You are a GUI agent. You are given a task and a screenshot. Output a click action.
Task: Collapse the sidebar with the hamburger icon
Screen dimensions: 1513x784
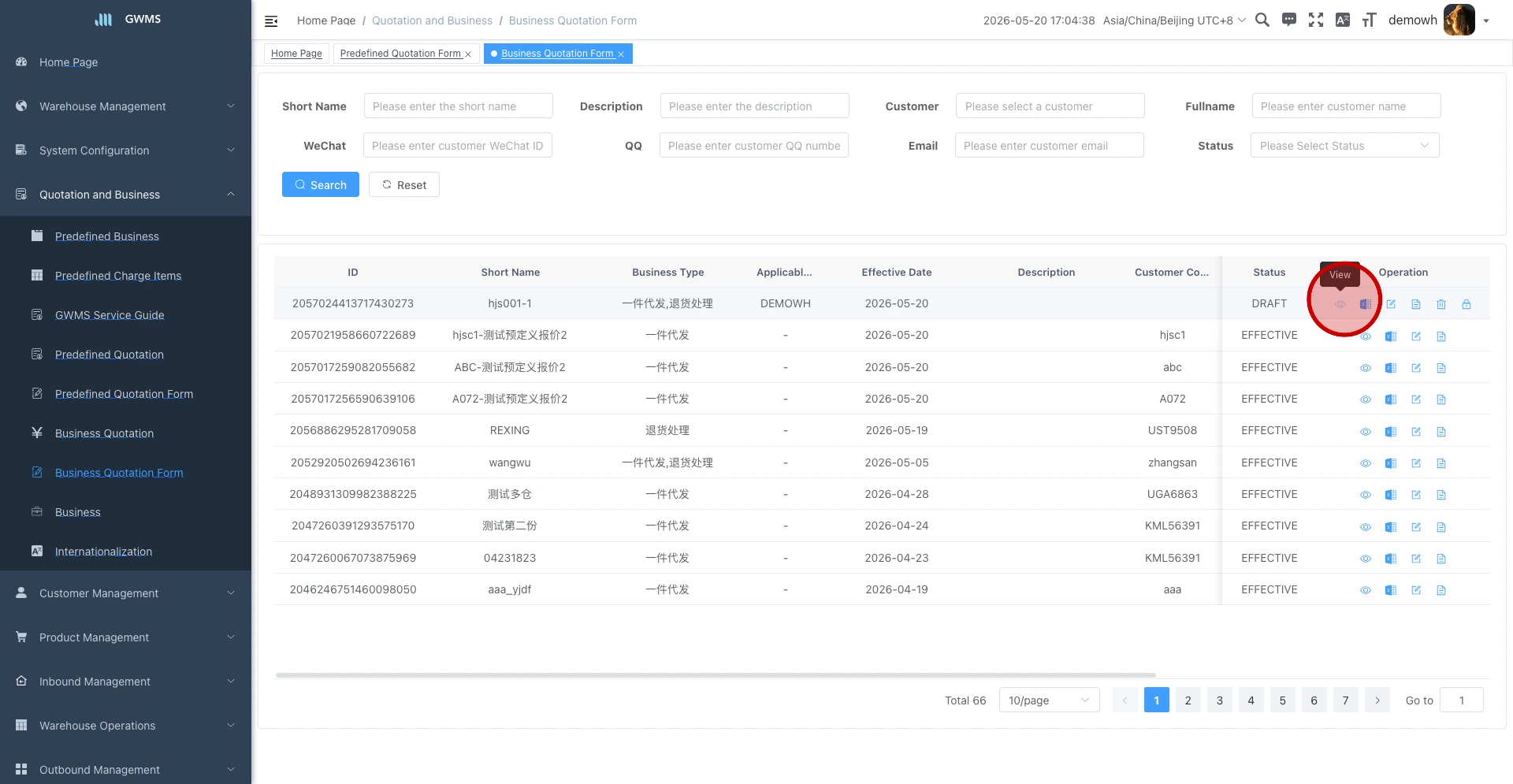[x=271, y=21]
